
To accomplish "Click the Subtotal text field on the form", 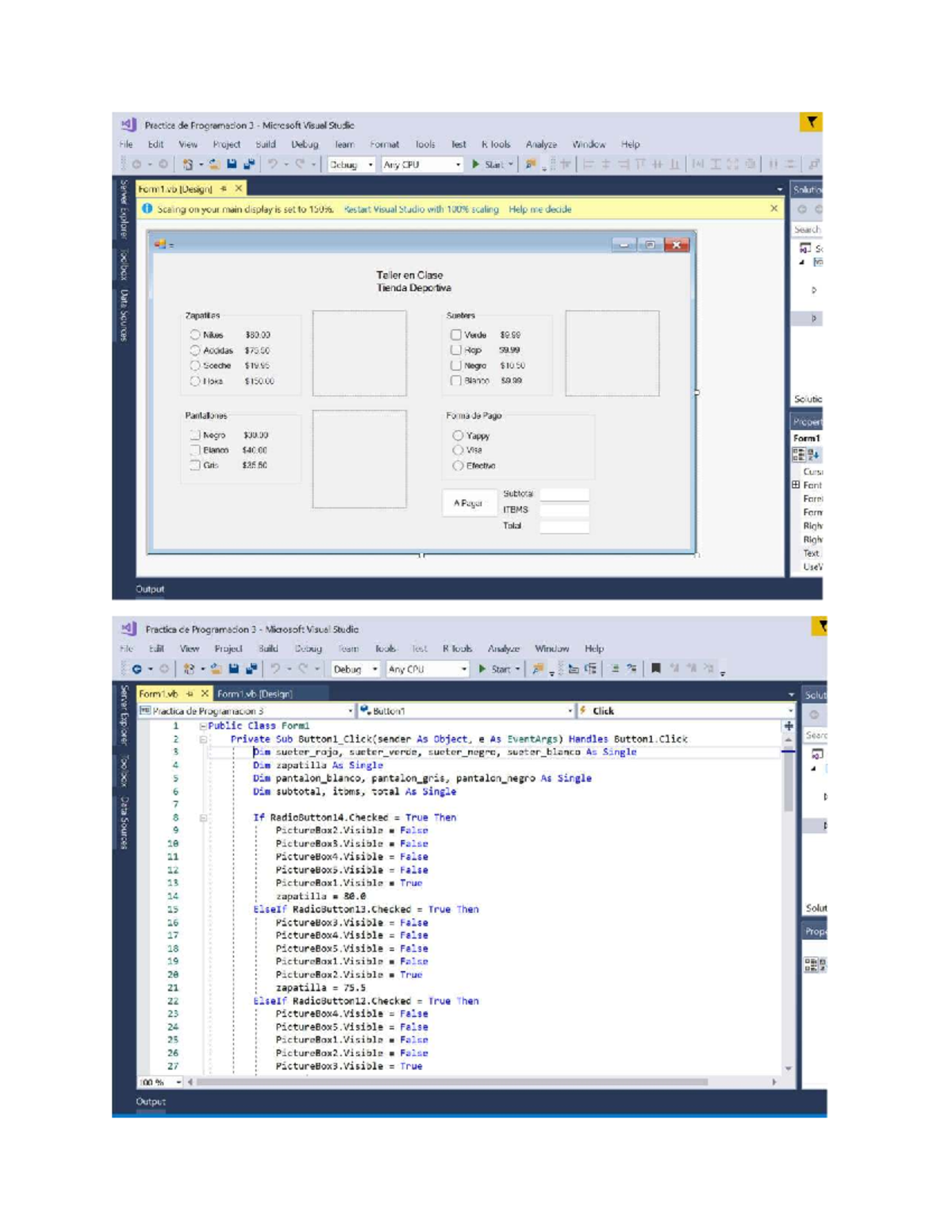I will coord(563,493).
